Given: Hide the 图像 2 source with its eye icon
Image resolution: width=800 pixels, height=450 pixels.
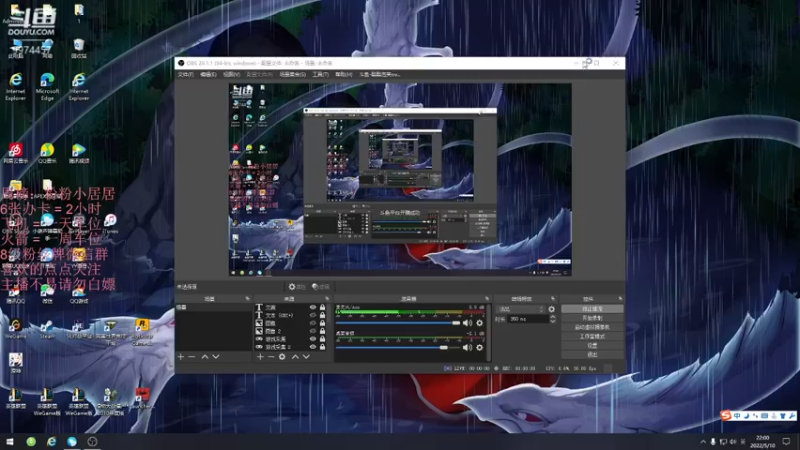Looking at the screenshot, I should (313, 331).
